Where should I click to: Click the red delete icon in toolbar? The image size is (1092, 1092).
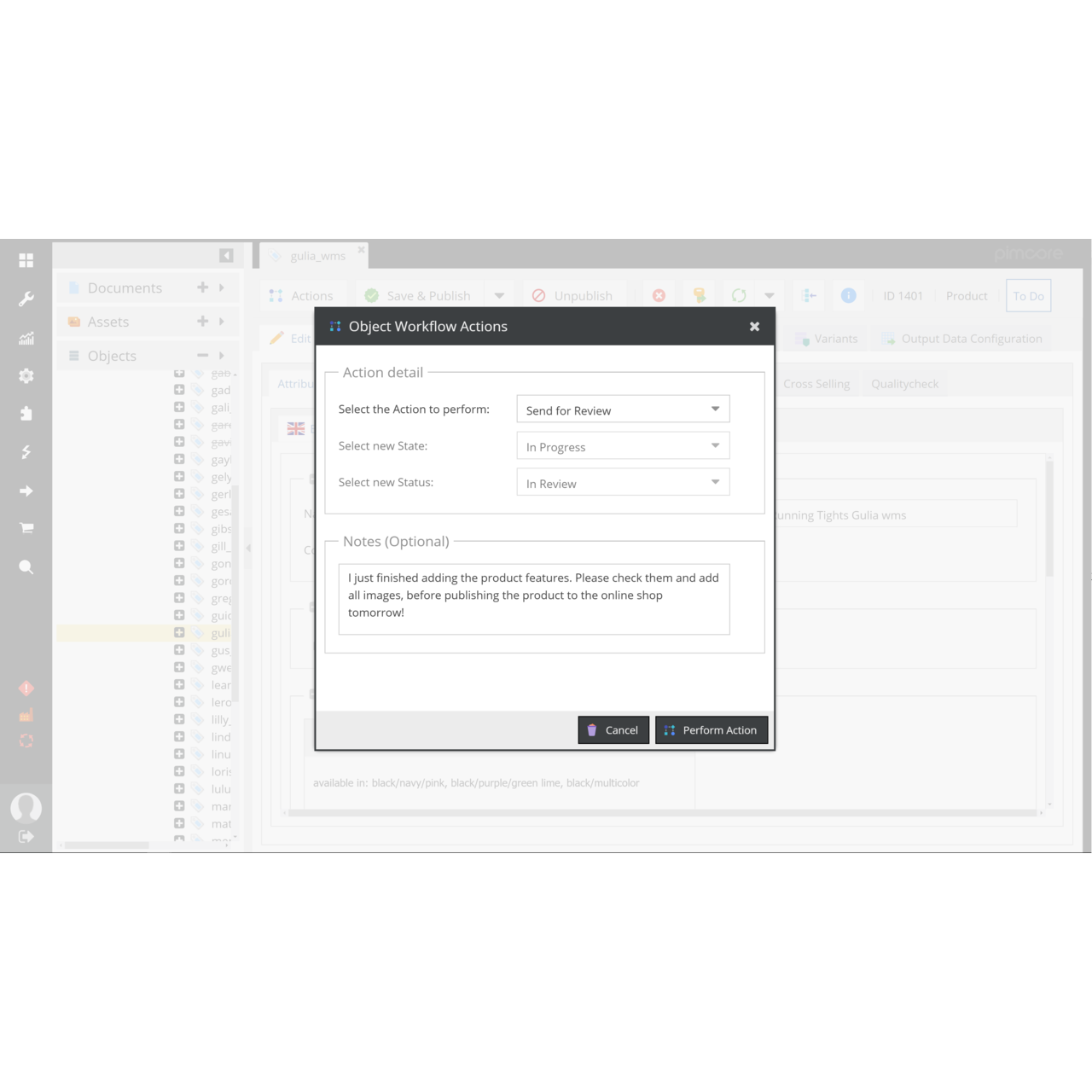click(659, 296)
